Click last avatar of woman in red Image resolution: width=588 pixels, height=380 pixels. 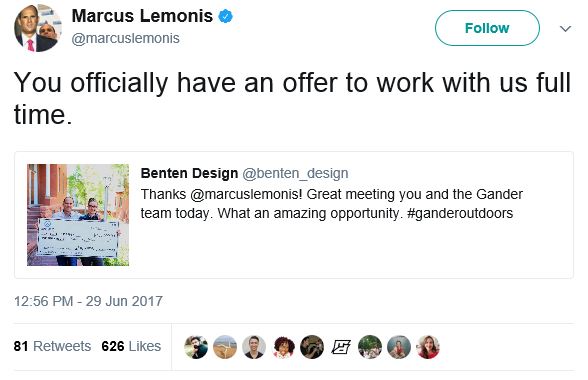point(428,347)
